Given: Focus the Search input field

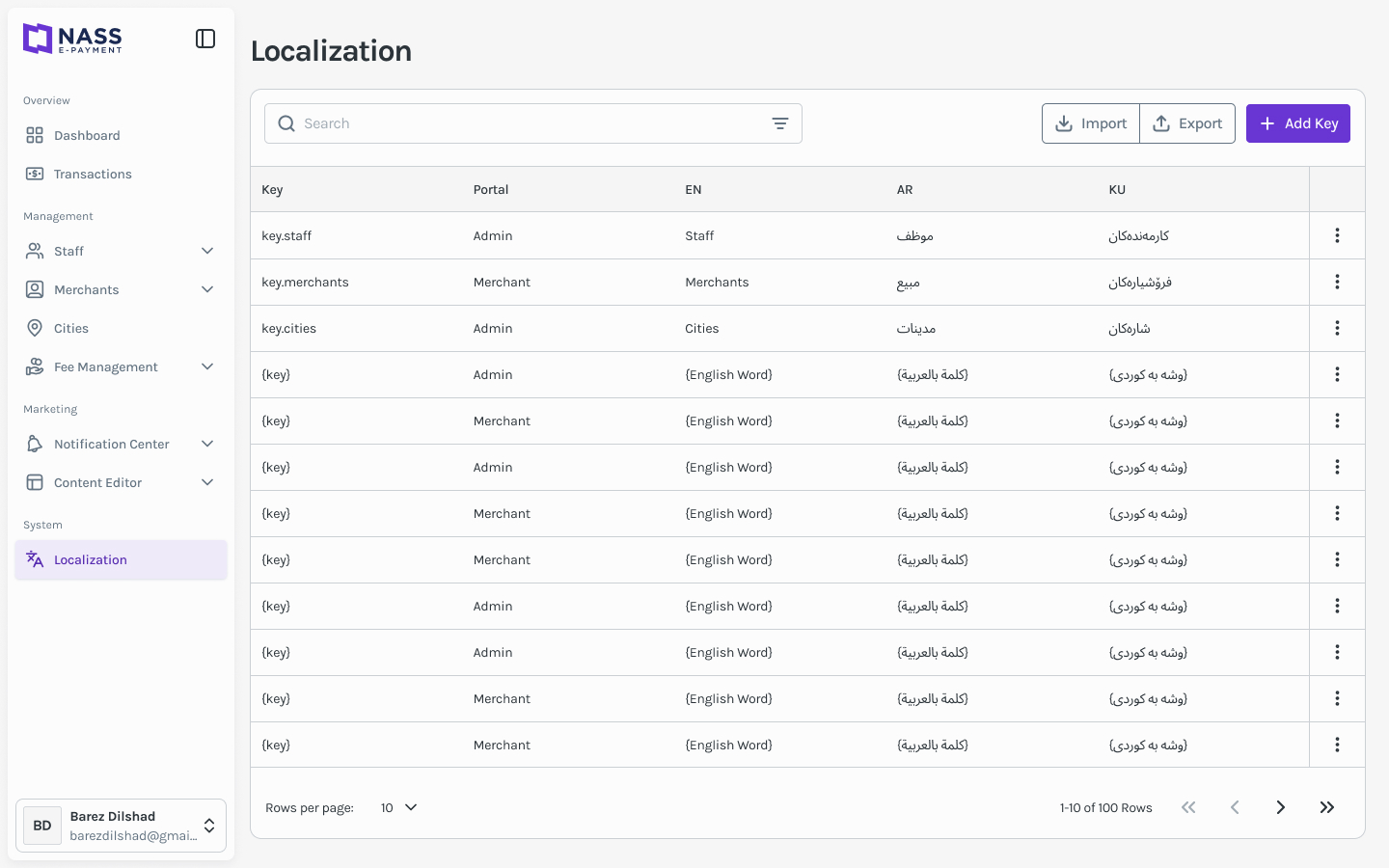Looking at the screenshot, I should (532, 123).
